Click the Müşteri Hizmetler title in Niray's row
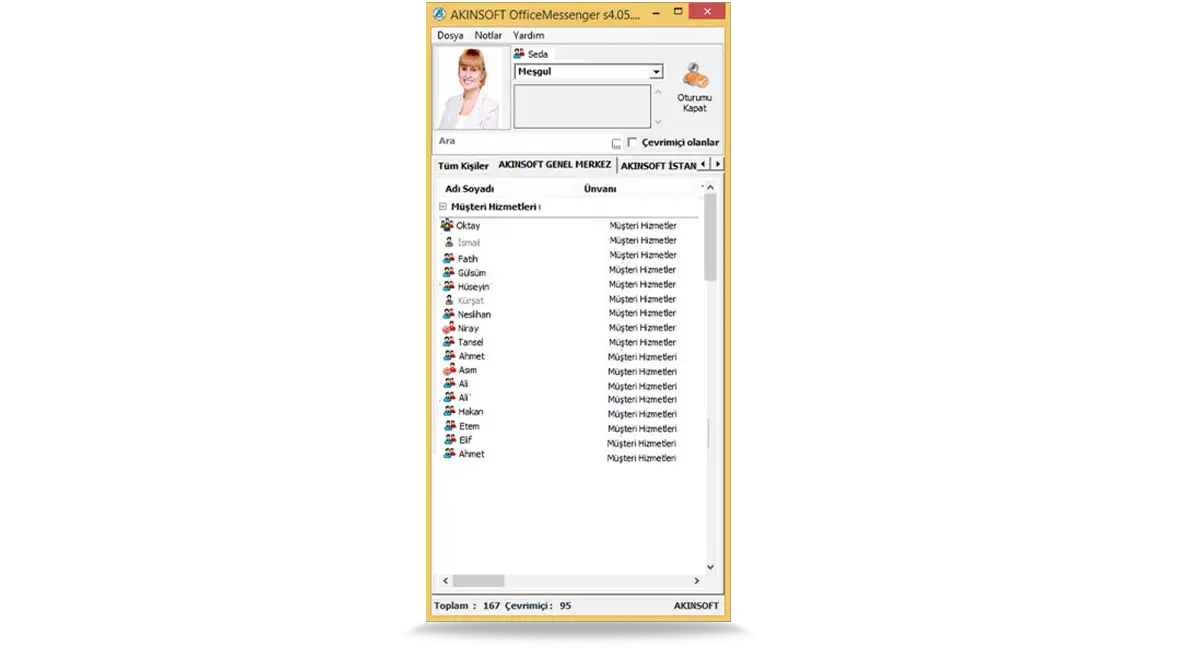This screenshot has width=1200, height=653. click(643, 327)
